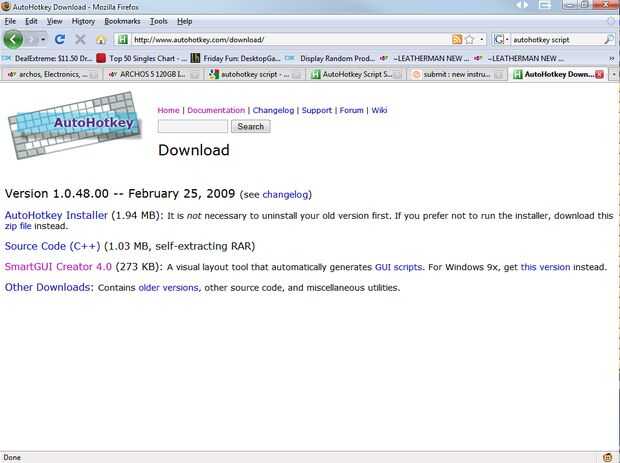620x463 pixels.
Task: Open the first LEATHERMAN NEW bookmark
Action: pos(424,59)
